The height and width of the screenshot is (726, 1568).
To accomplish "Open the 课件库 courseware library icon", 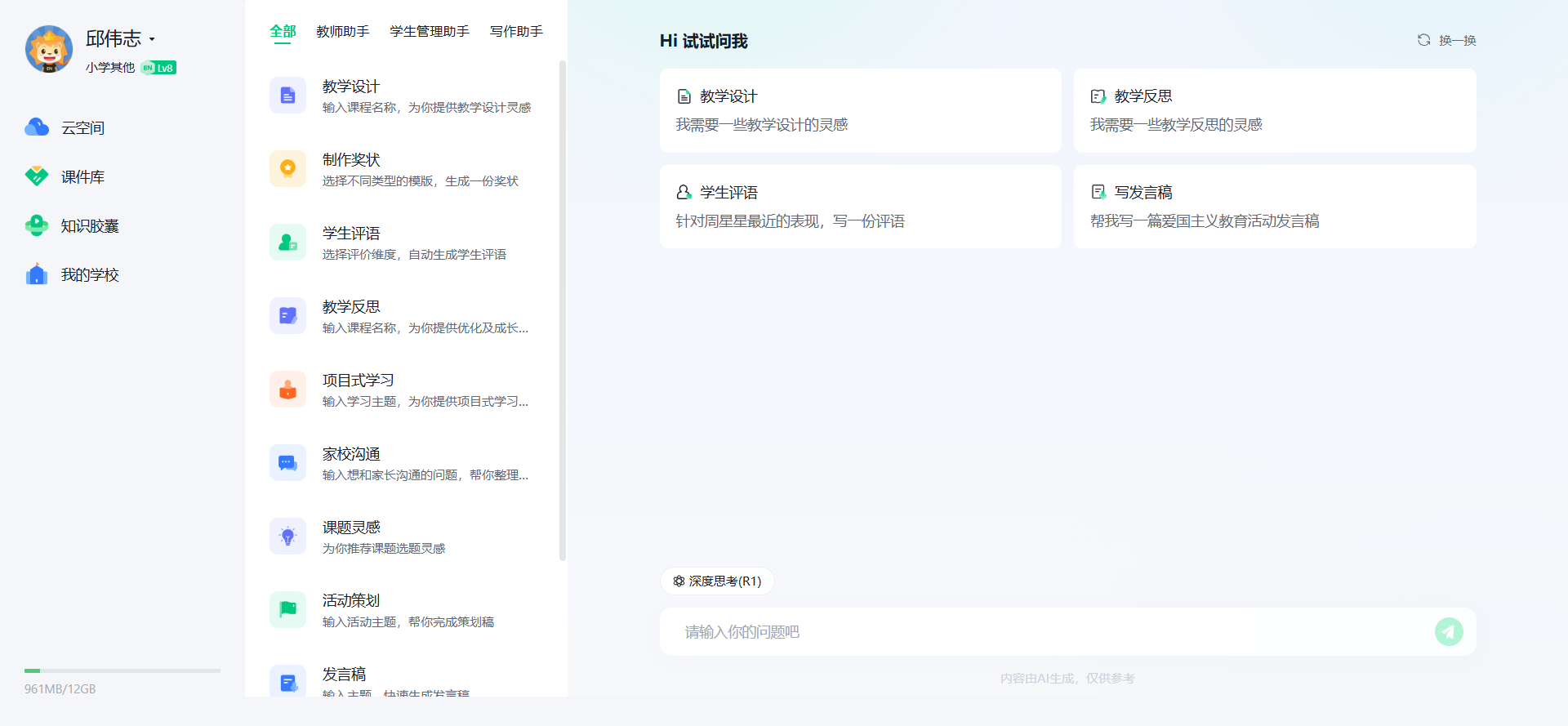I will click(x=37, y=176).
